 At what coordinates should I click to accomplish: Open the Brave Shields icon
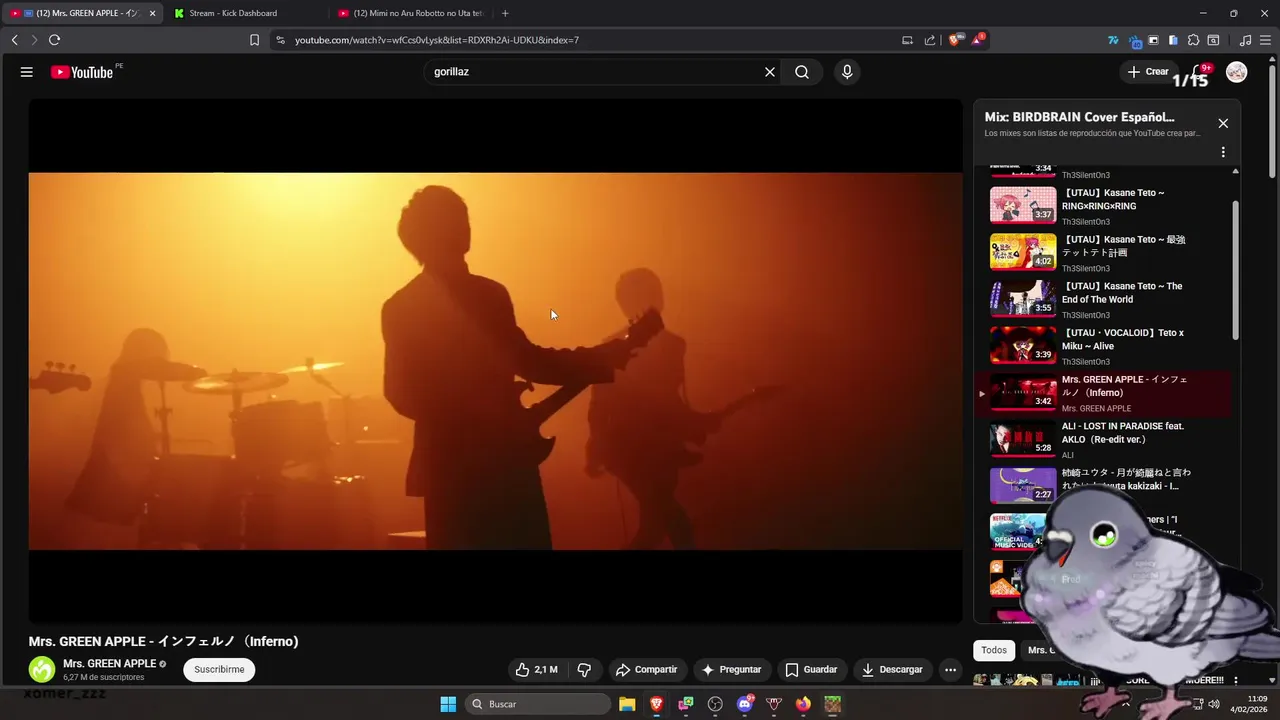pyautogui.click(x=955, y=40)
